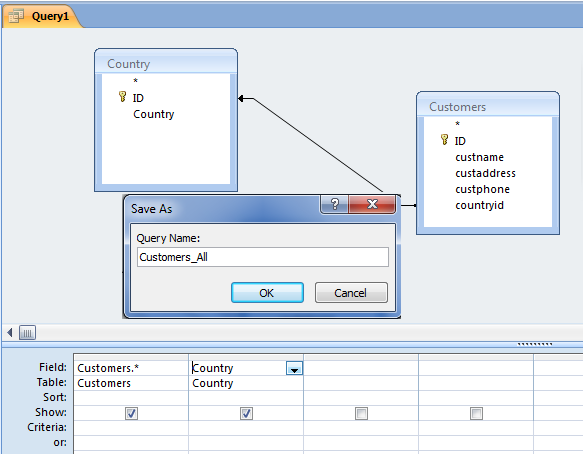Click the horizontal scrollbar thumb
Viewport: 583px width, 454px height.
[x=28, y=332]
